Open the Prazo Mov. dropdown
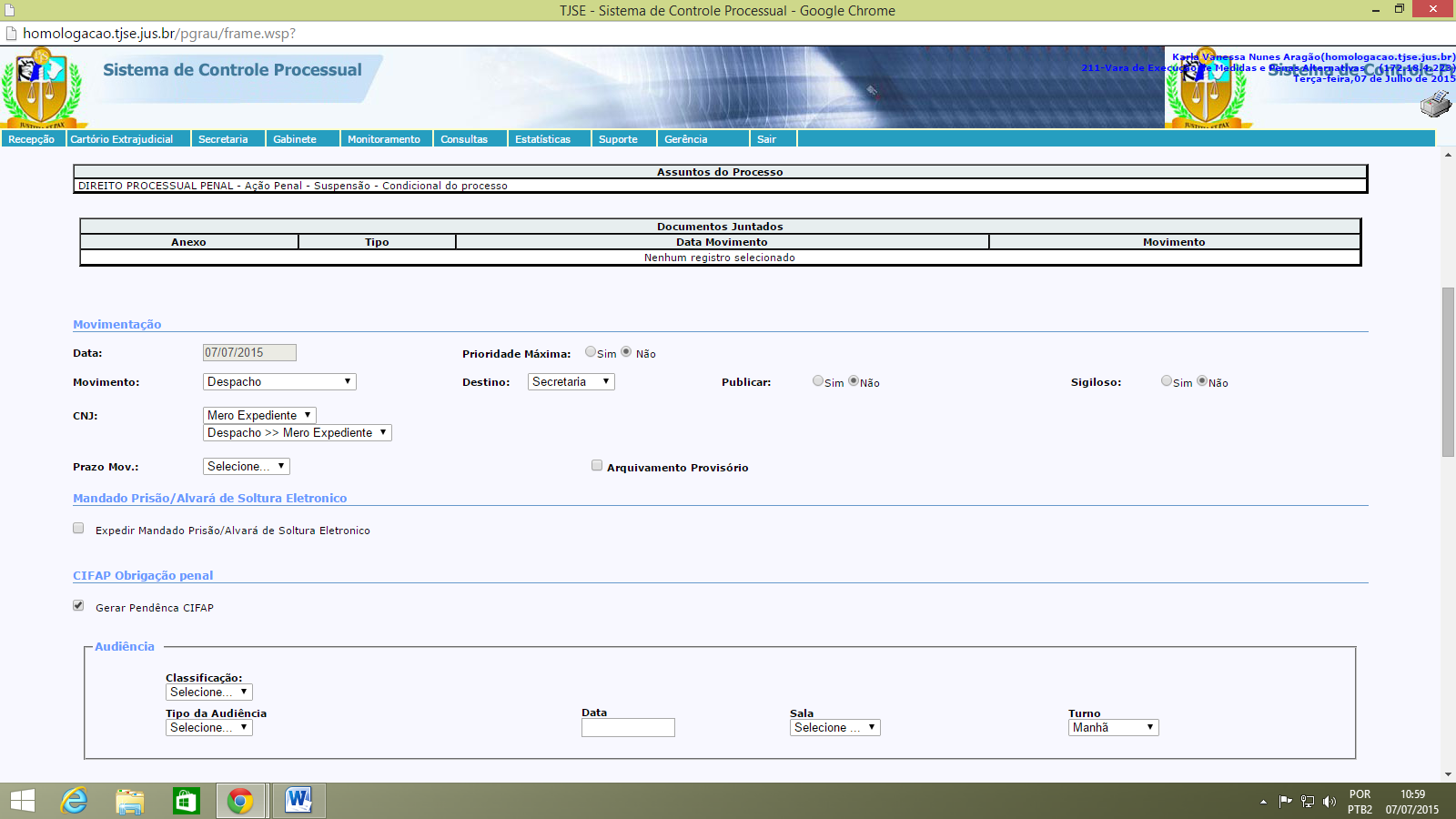The height and width of the screenshot is (819, 1456). 246,466
